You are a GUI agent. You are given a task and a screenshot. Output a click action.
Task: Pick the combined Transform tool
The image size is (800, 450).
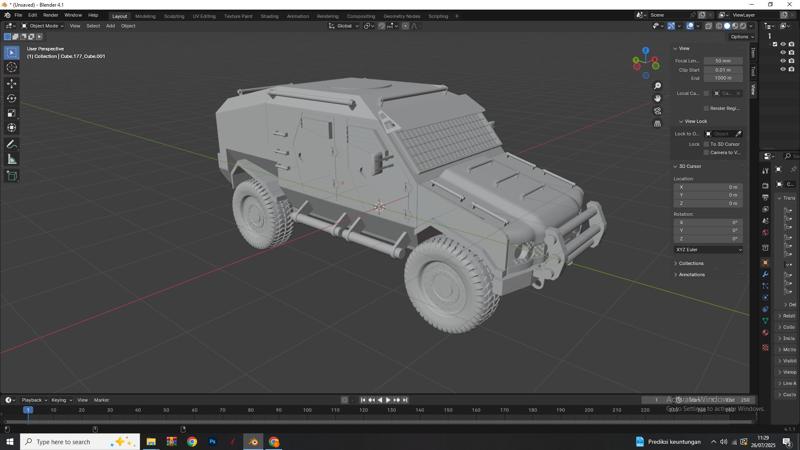click(12, 128)
